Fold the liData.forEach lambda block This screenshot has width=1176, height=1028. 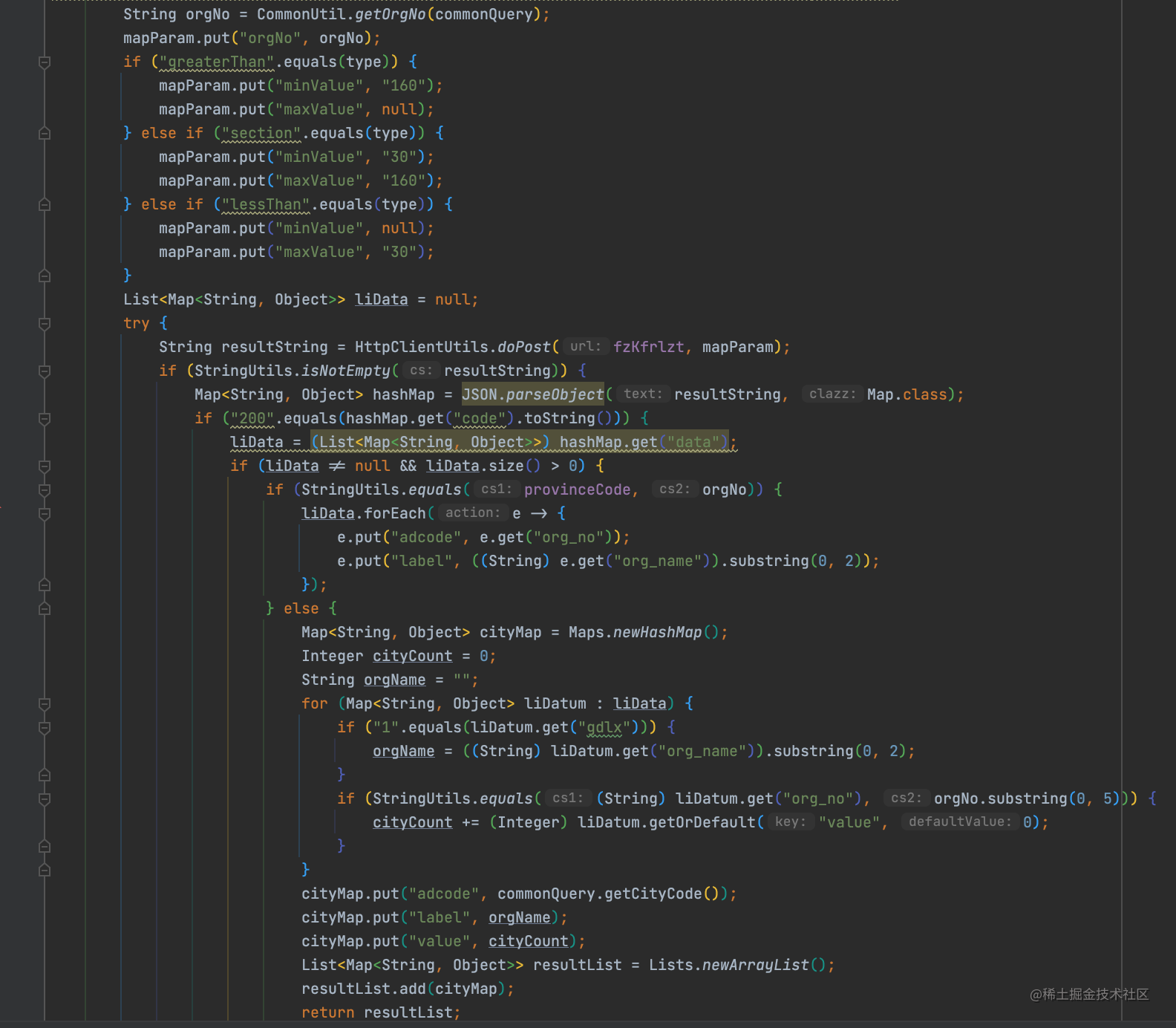tap(45, 514)
